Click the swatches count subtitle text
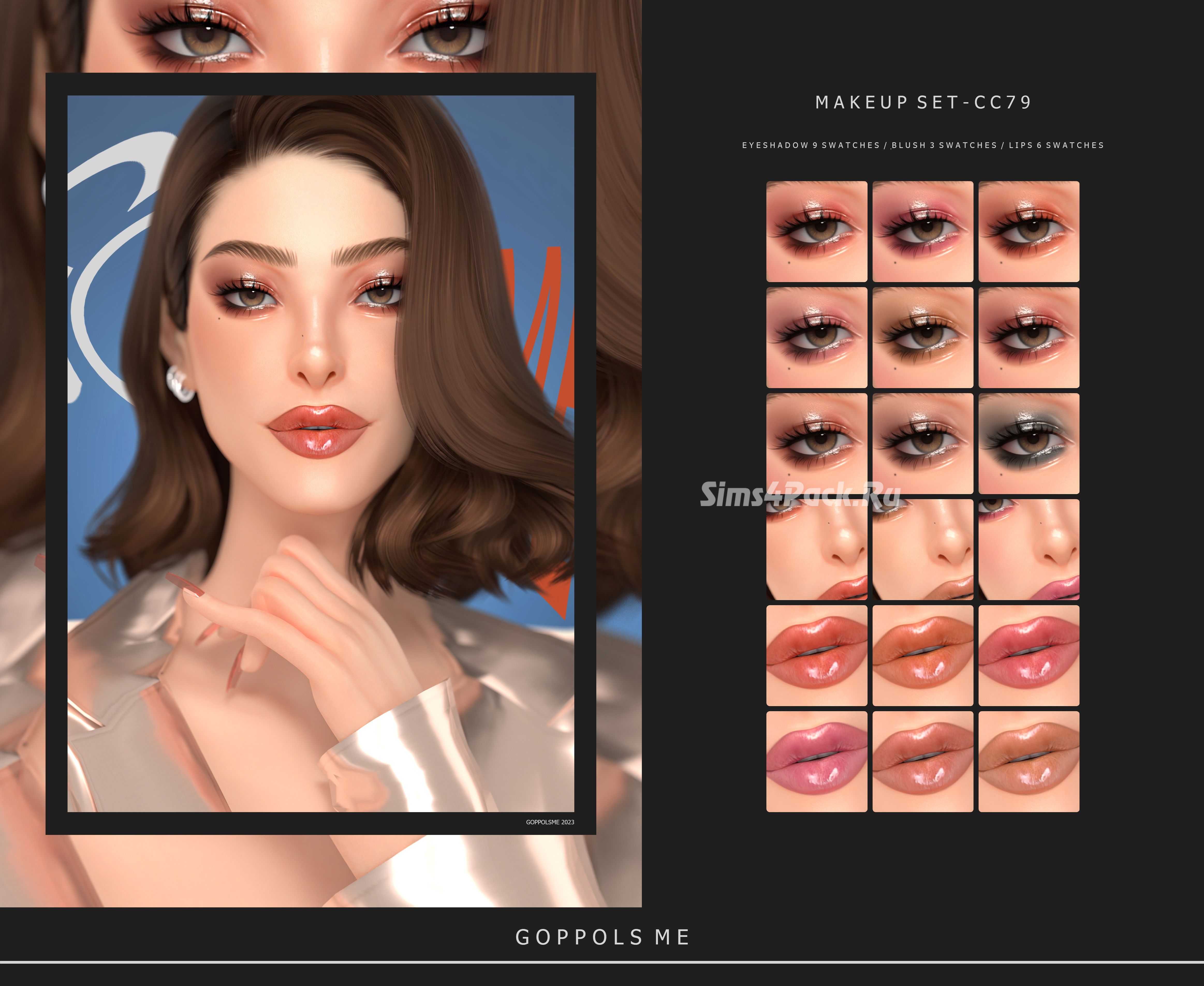 [x=923, y=145]
